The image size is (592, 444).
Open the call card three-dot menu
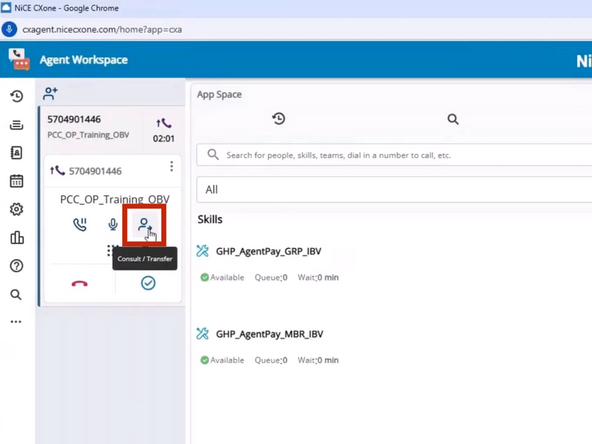(171, 166)
